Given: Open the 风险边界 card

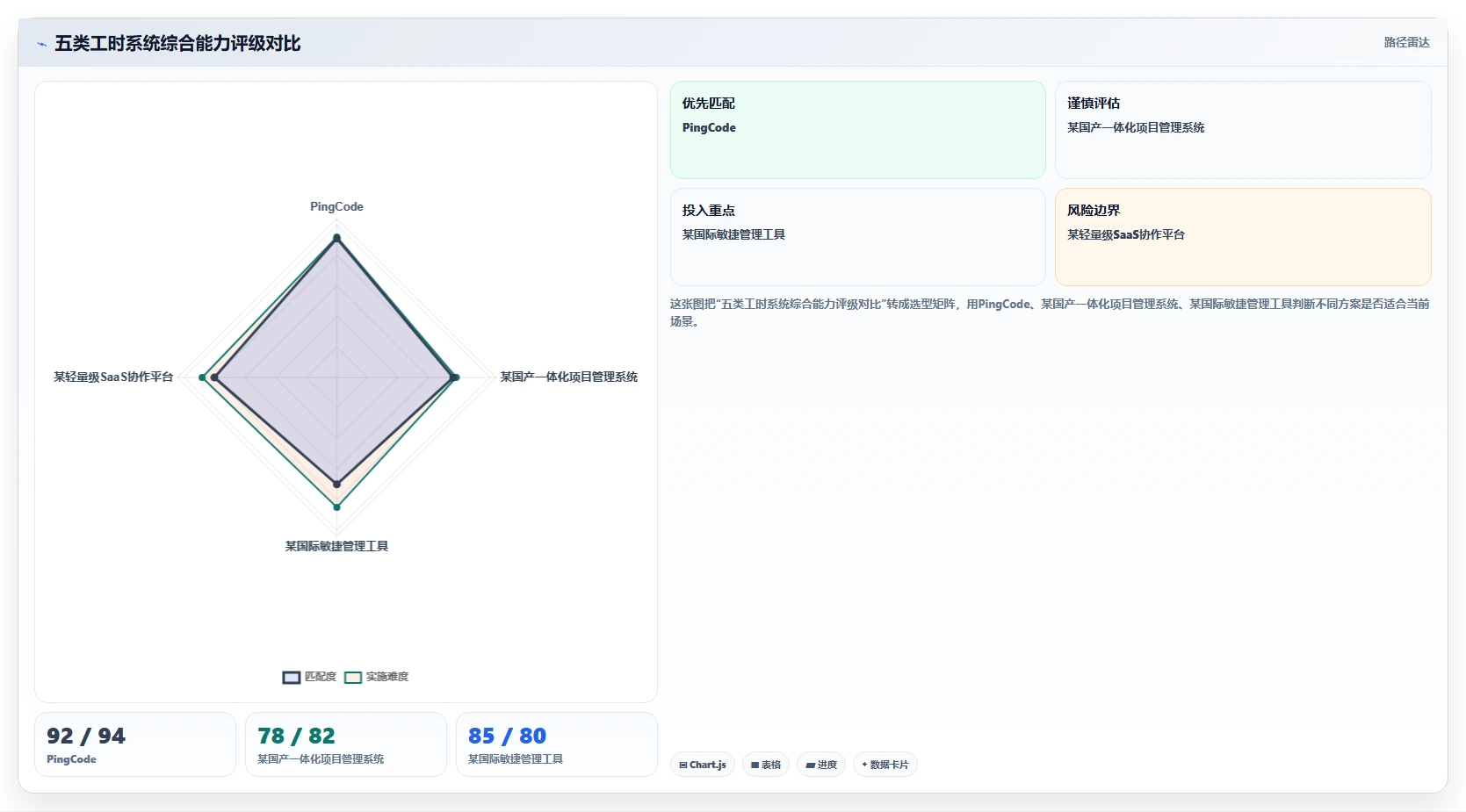Looking at the screenshot, I should 1243,237.
